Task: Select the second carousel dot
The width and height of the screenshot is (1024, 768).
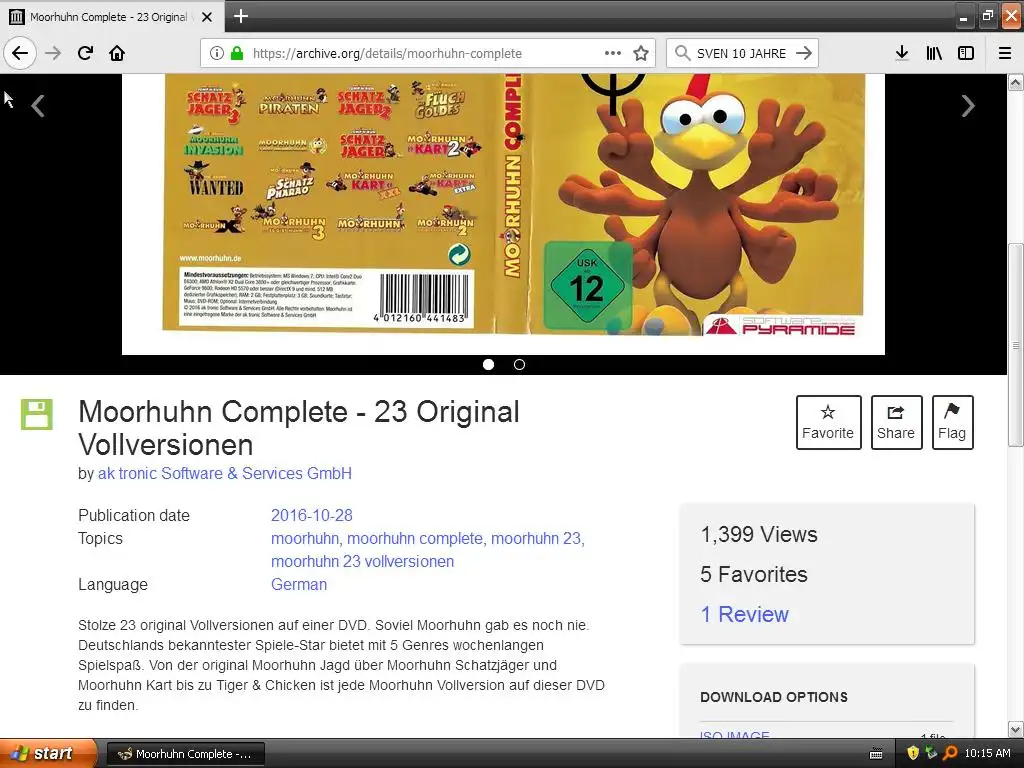Action: click(x=519, y=364)
